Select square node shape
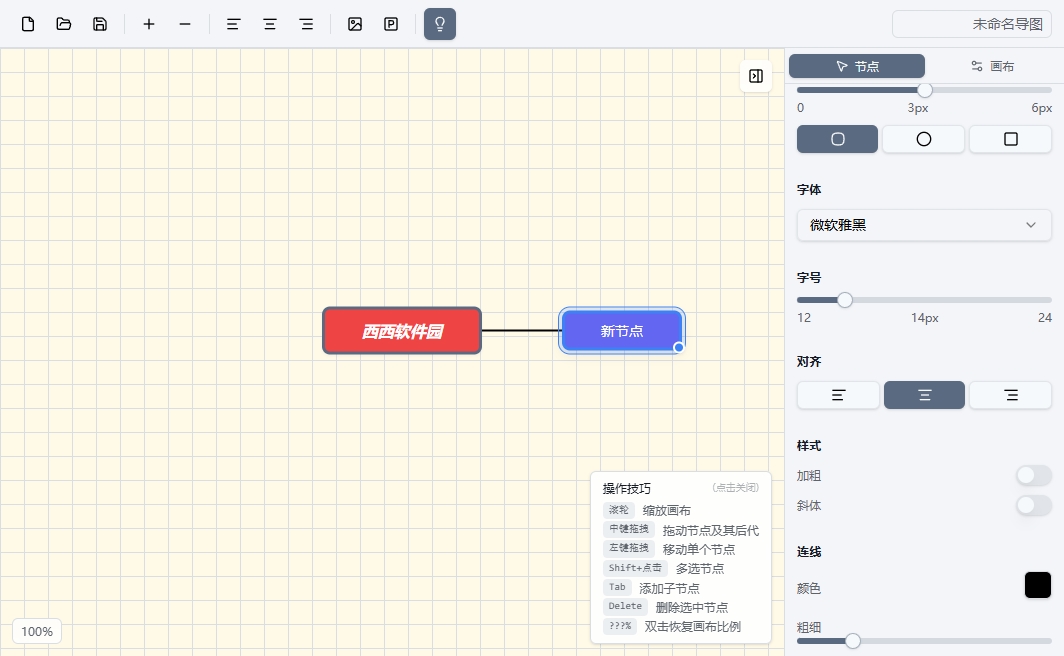The image size is (1064, 656). pyautogui.click(x=1010, y=139)
